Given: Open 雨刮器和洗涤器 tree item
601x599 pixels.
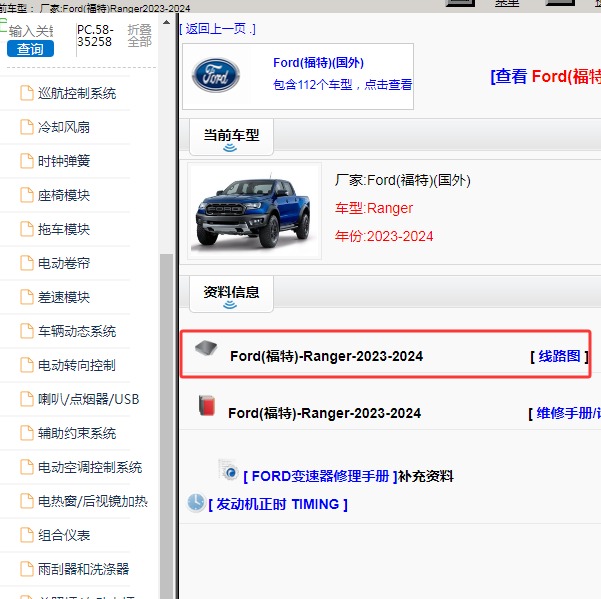Looking at the screenshot, I should (x=83, y=569).
